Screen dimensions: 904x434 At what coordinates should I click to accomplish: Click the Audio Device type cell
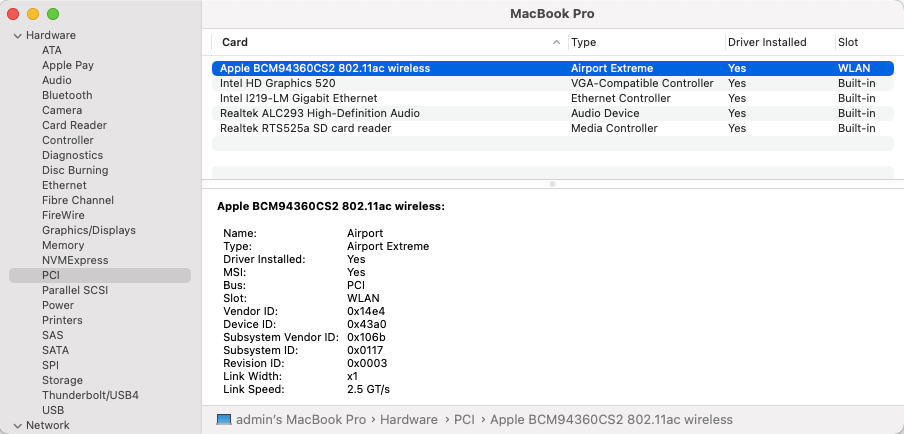(605, 113)
